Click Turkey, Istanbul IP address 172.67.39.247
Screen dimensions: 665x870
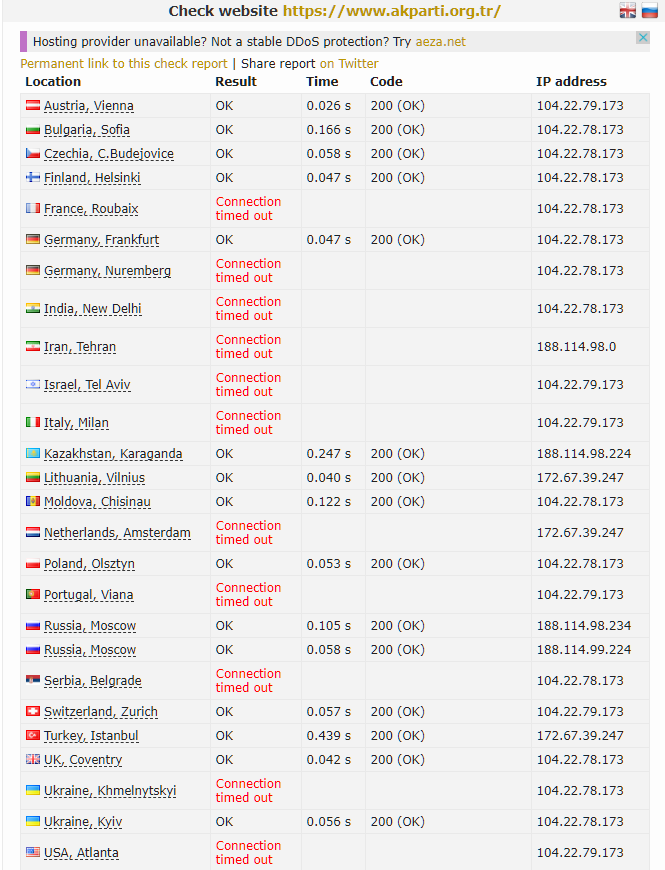point(580,736)
